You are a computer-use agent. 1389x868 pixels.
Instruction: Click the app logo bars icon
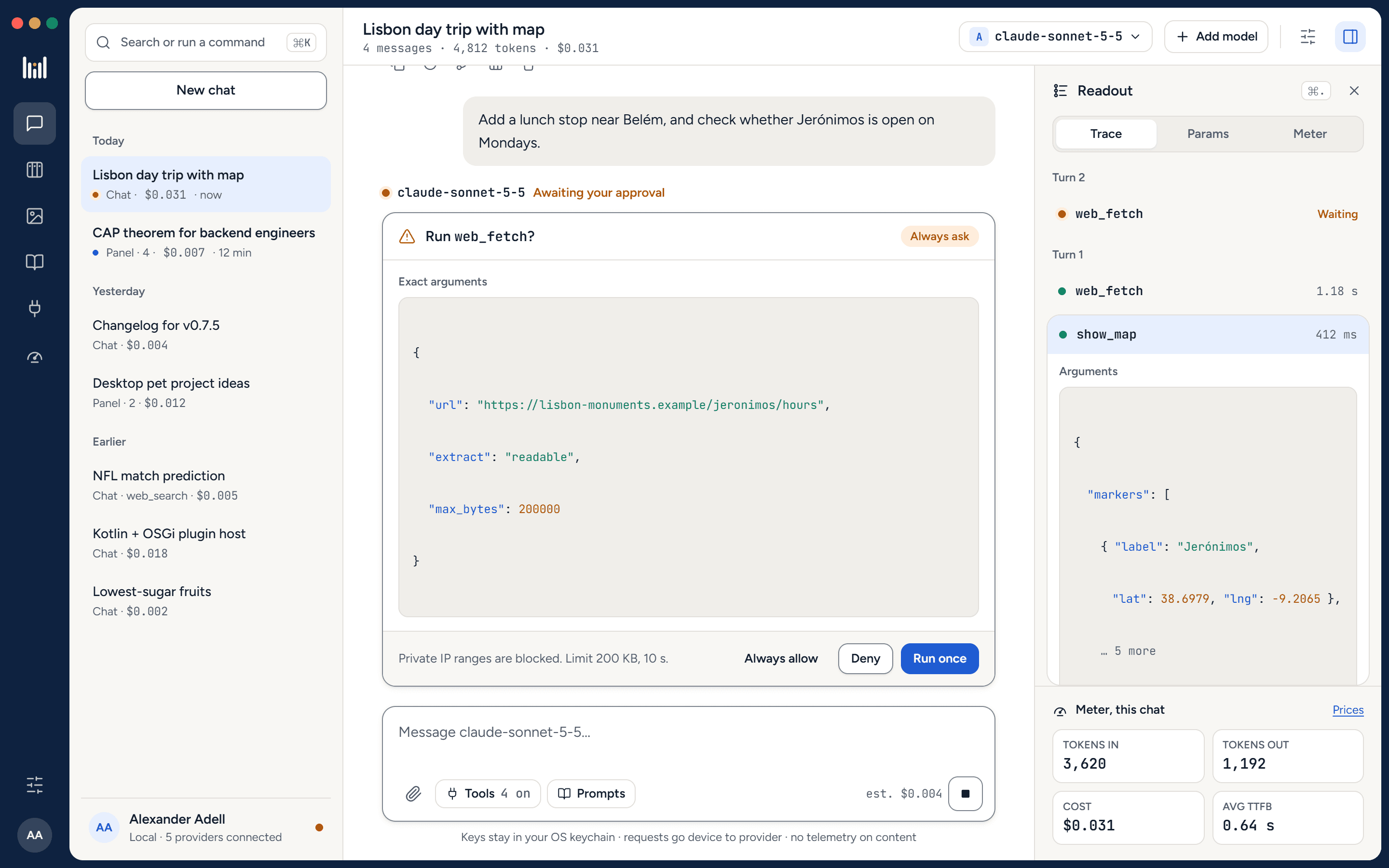click(x=34, y=68)
